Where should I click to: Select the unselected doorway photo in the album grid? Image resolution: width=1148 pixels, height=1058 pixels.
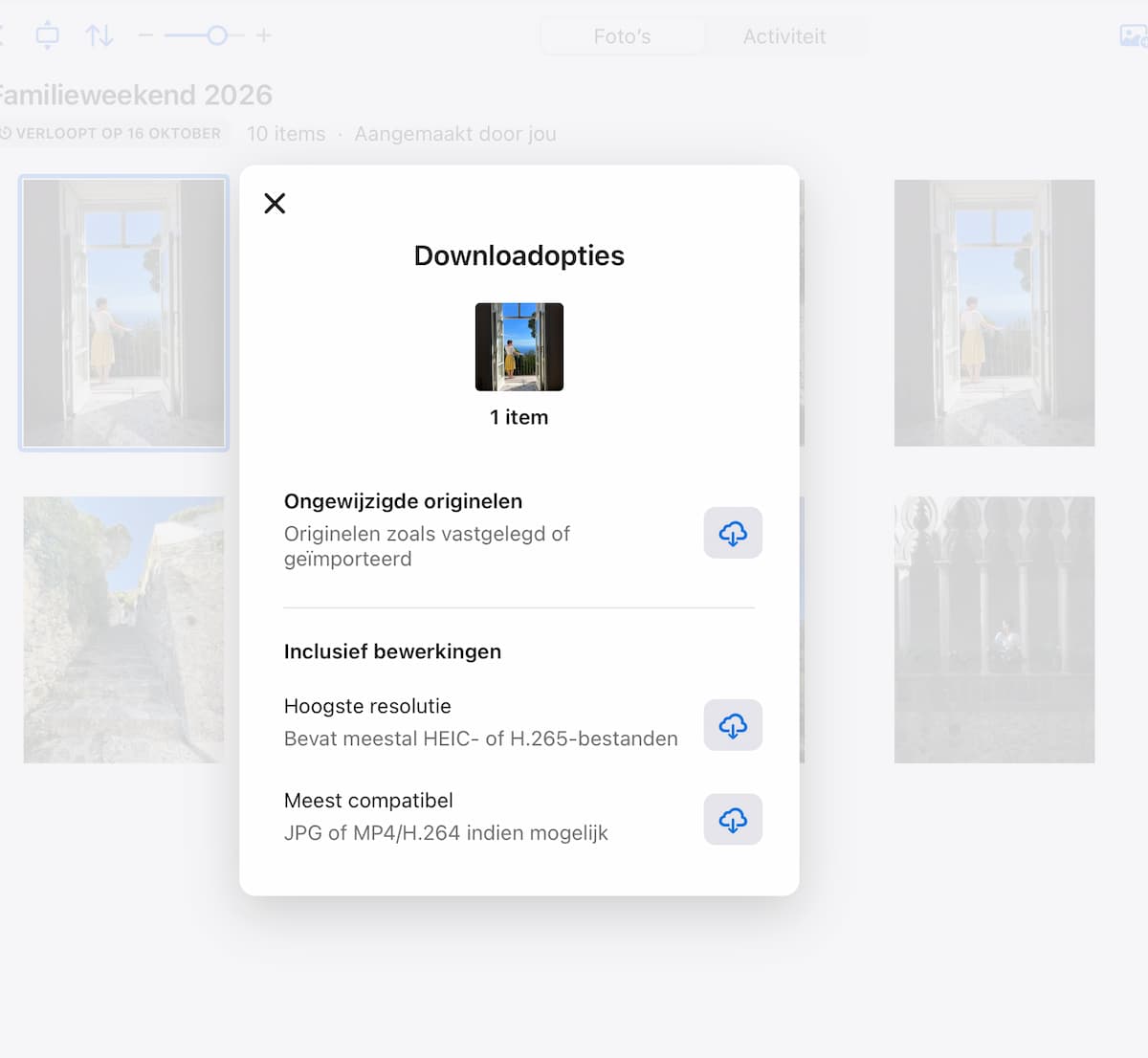(994, 313)
